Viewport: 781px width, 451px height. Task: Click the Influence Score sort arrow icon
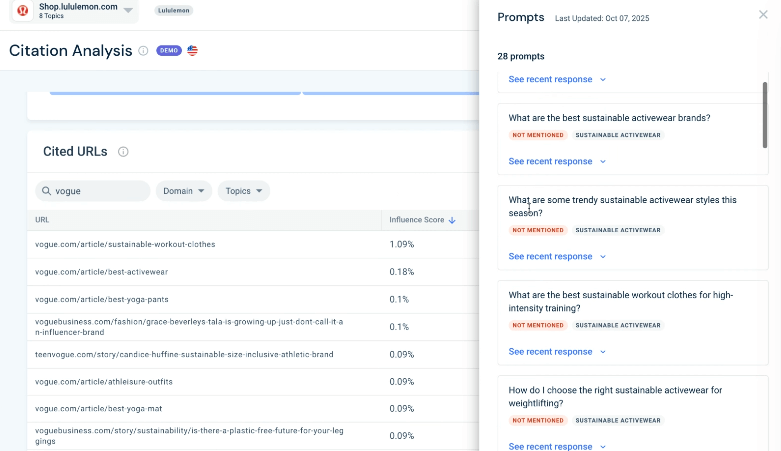tap(452, 220)
